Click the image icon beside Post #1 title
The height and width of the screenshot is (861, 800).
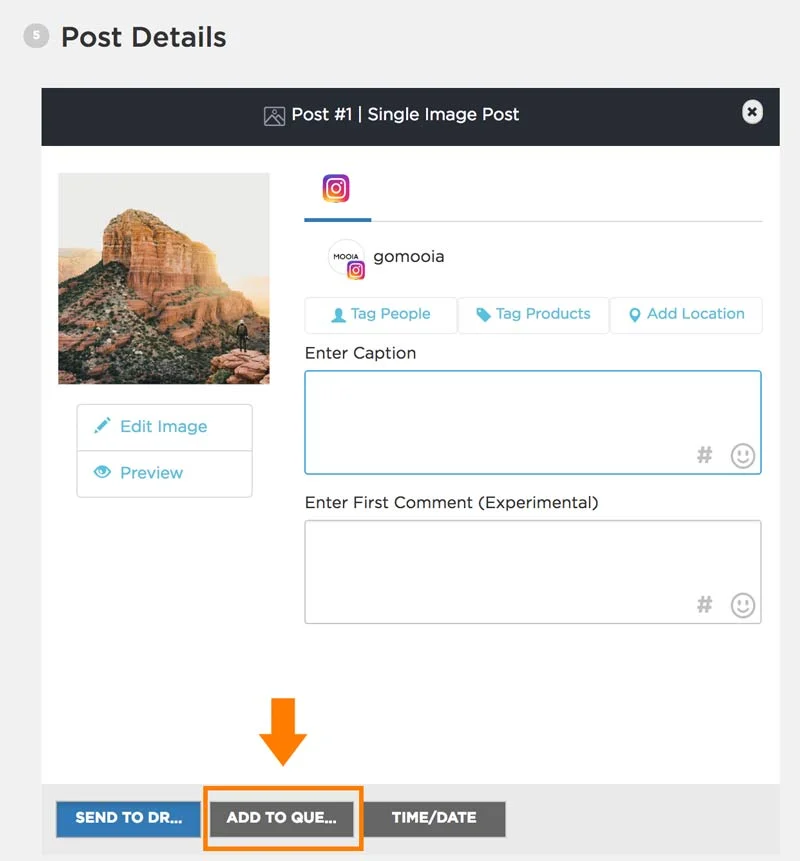pyautogui.click(x=274, y=115)
